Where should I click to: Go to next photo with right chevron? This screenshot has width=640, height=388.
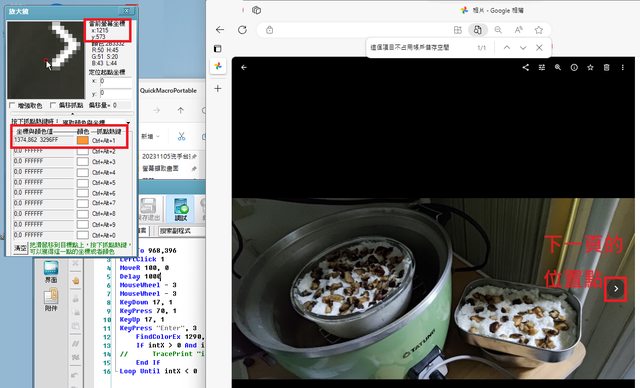pos(616,288)
